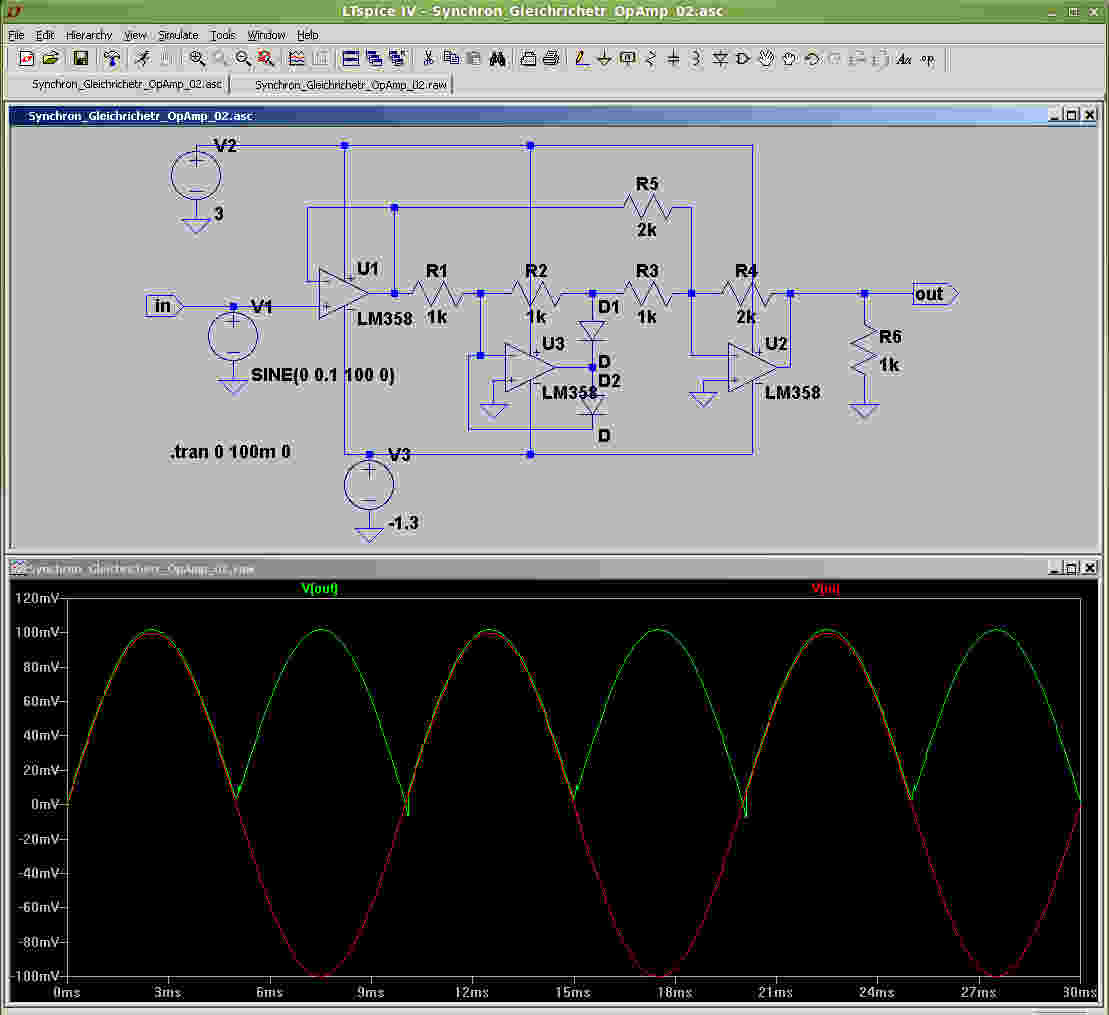Click the U1 op-amp label
The image size is (1109, 1015).
tap(368, 269)
